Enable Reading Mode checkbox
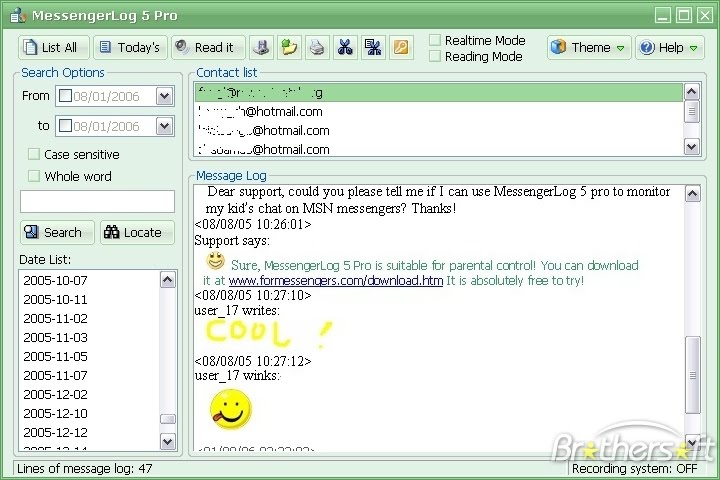Viewport: 720px width, 480px height. click(435, 56)
